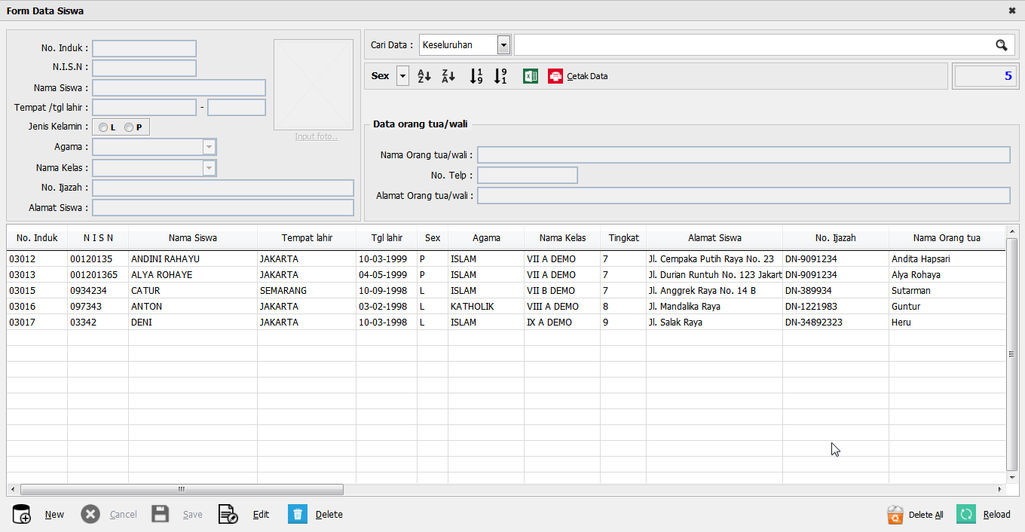The width and height of the screenshot is (1025, 532).
Task: Click the Cetak Data print button
Action: click(578, 76)
